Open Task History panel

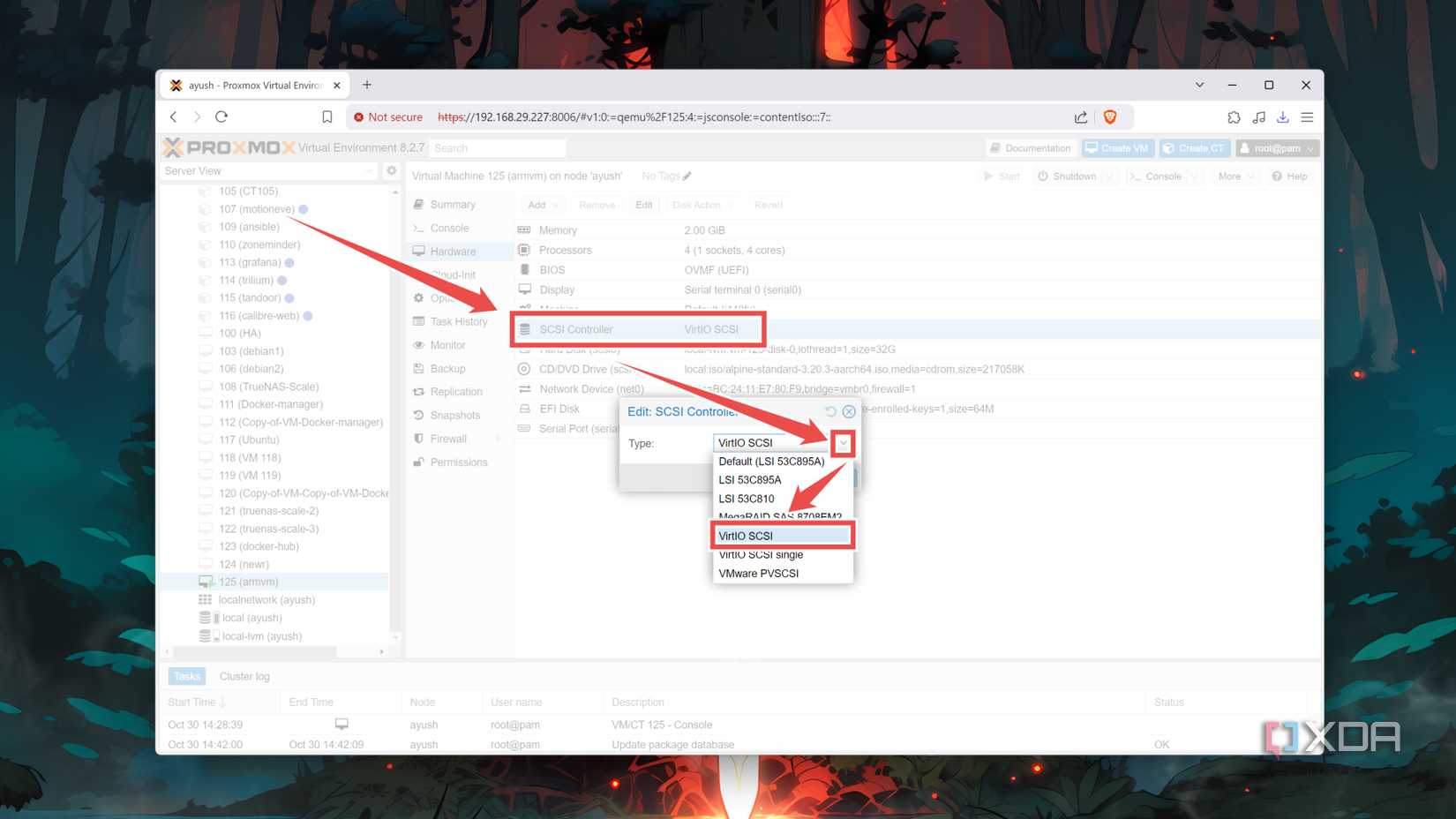(459, 321)
